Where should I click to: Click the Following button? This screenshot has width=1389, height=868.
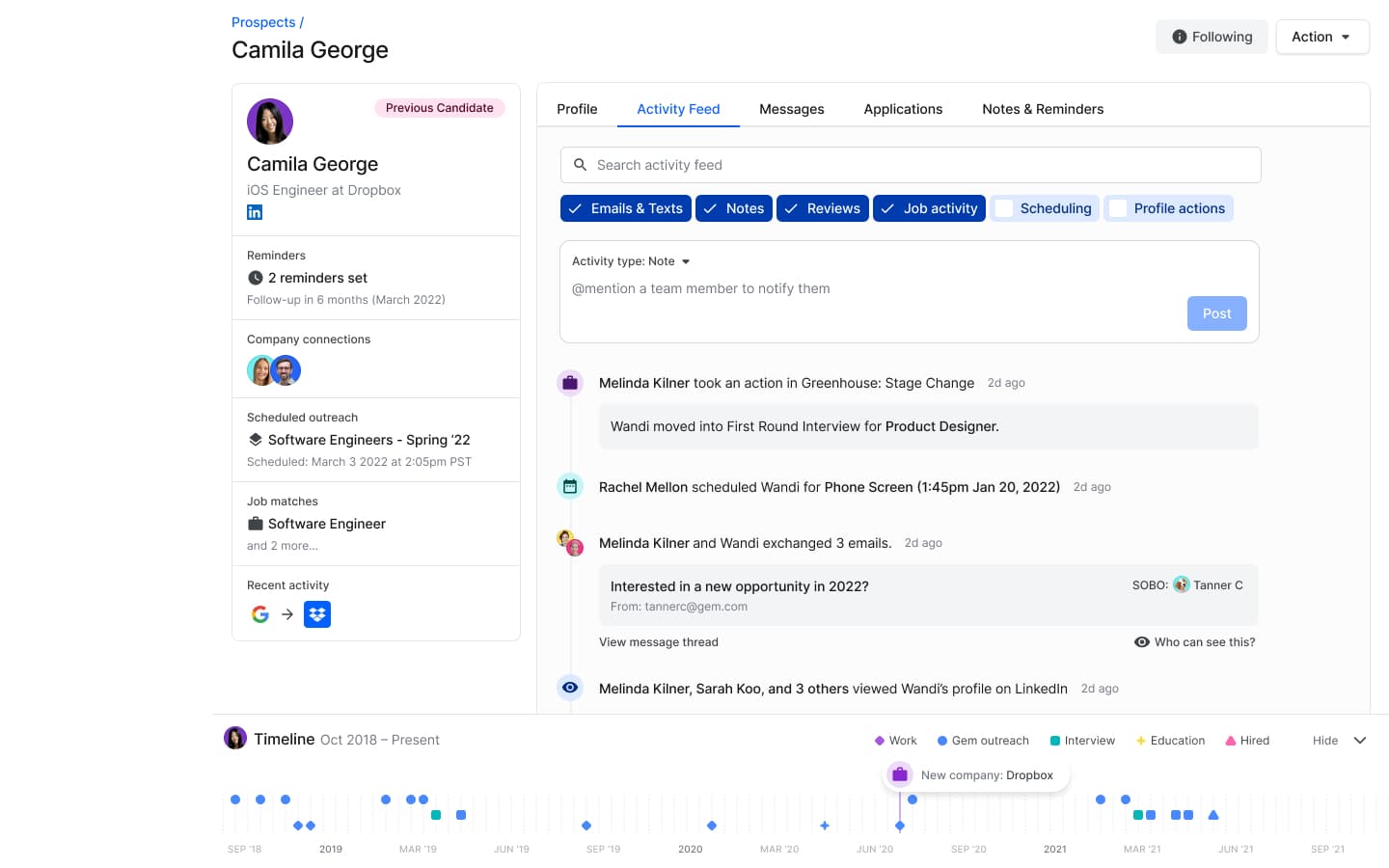pyautogui.click(x=1212, y=37)
